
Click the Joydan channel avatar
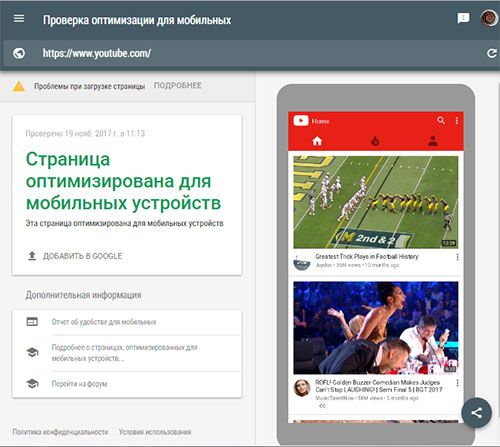point(302,262)
